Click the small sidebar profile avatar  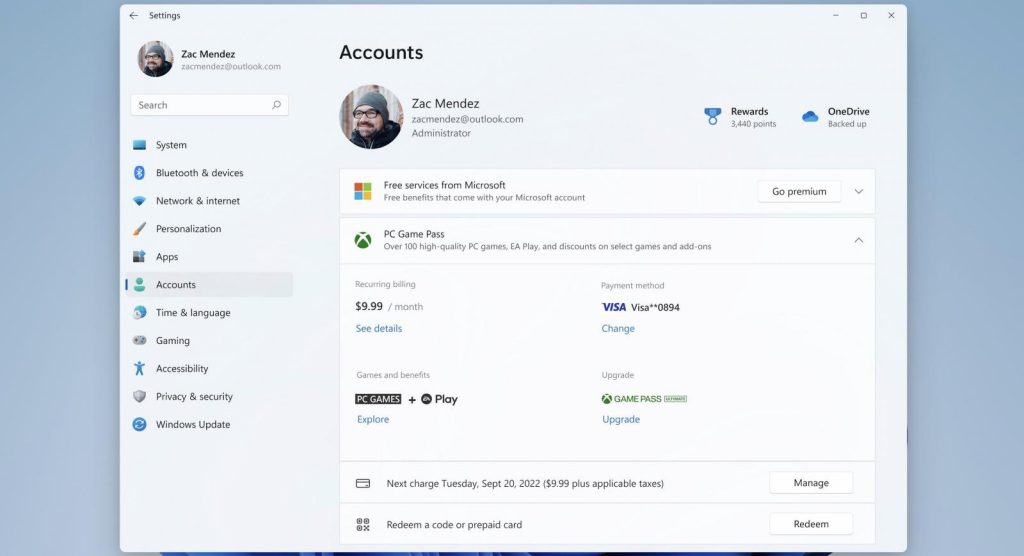[x=155, y=59]
